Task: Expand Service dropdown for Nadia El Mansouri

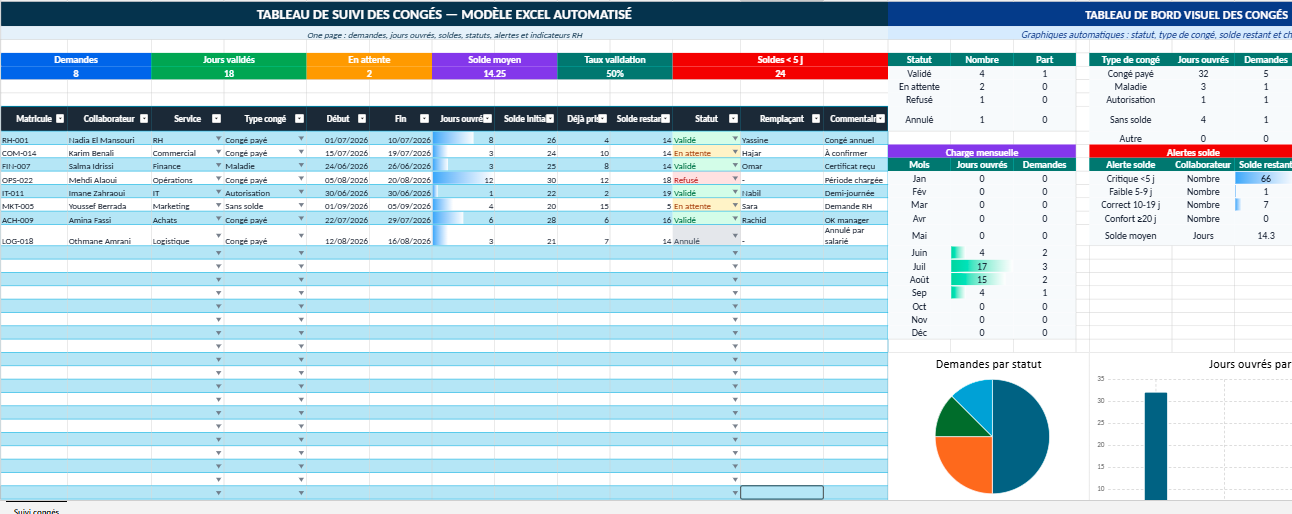Action: [218, 139]
